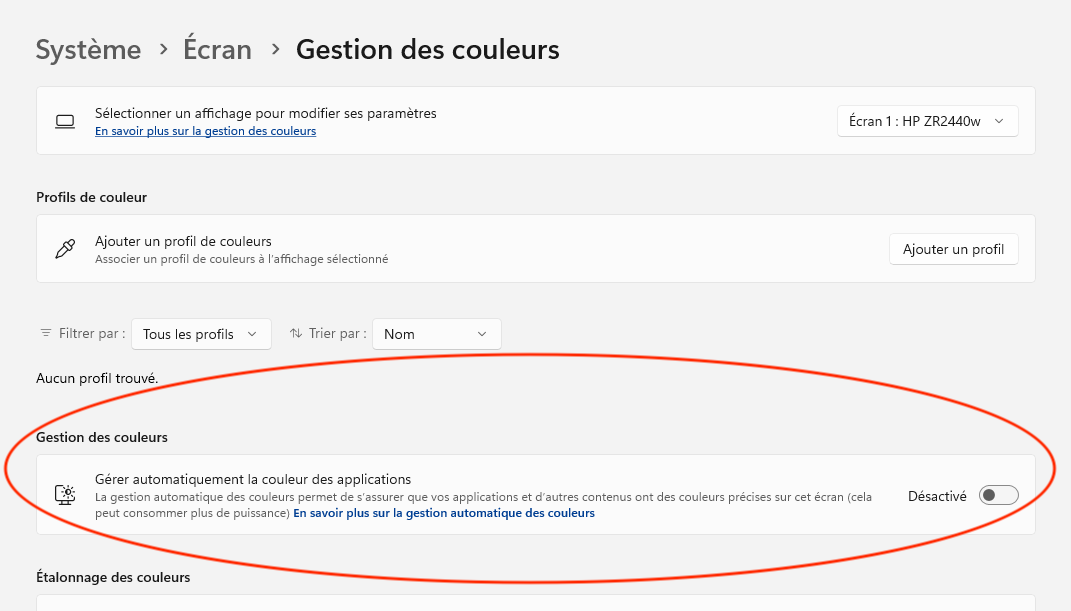Click the Étalonnage des couleurs heading
The image size is (1071, 611).
point(113,578)
